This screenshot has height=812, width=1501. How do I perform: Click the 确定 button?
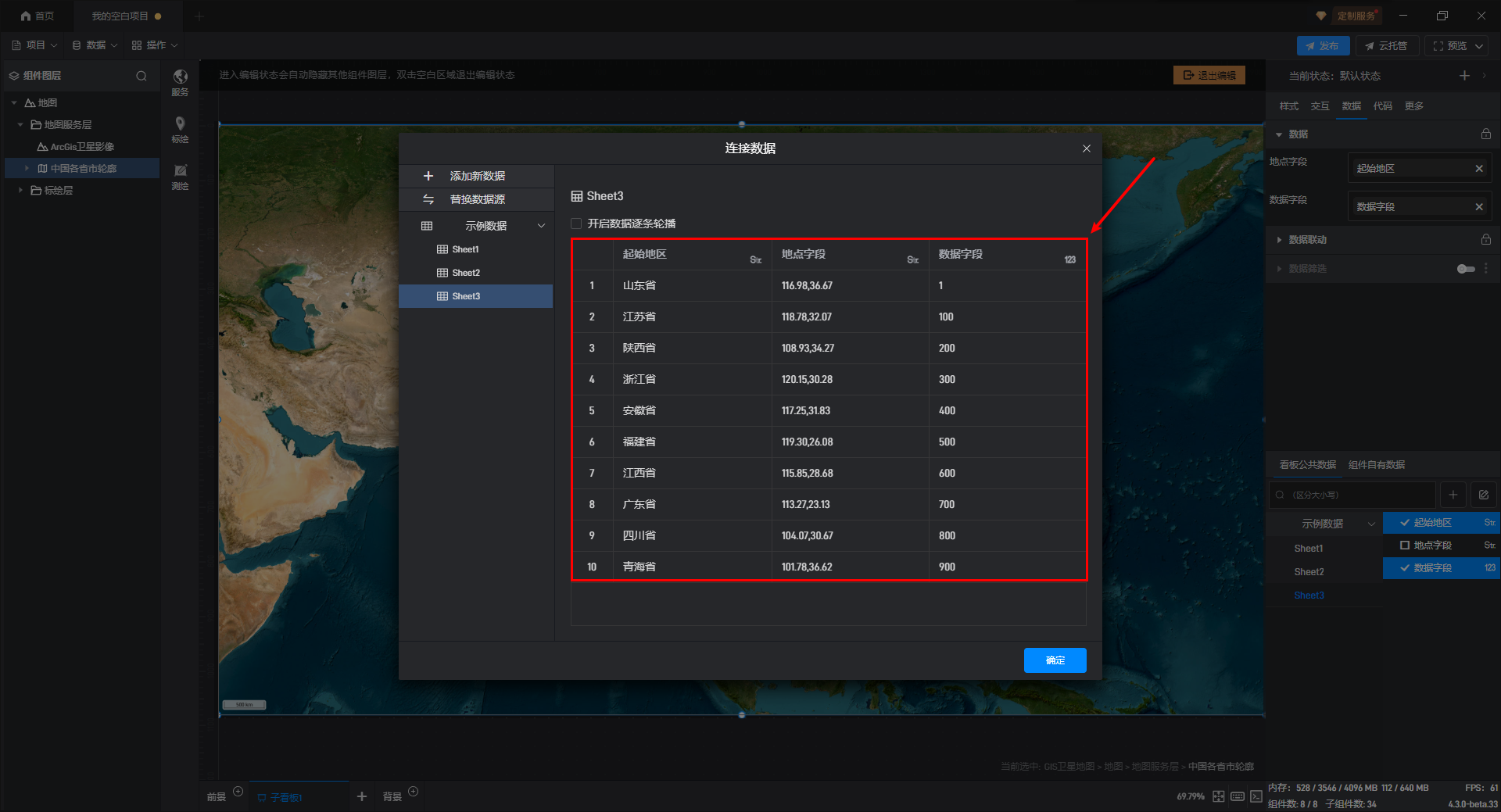pyautogui.click(x=1055, y=660)
